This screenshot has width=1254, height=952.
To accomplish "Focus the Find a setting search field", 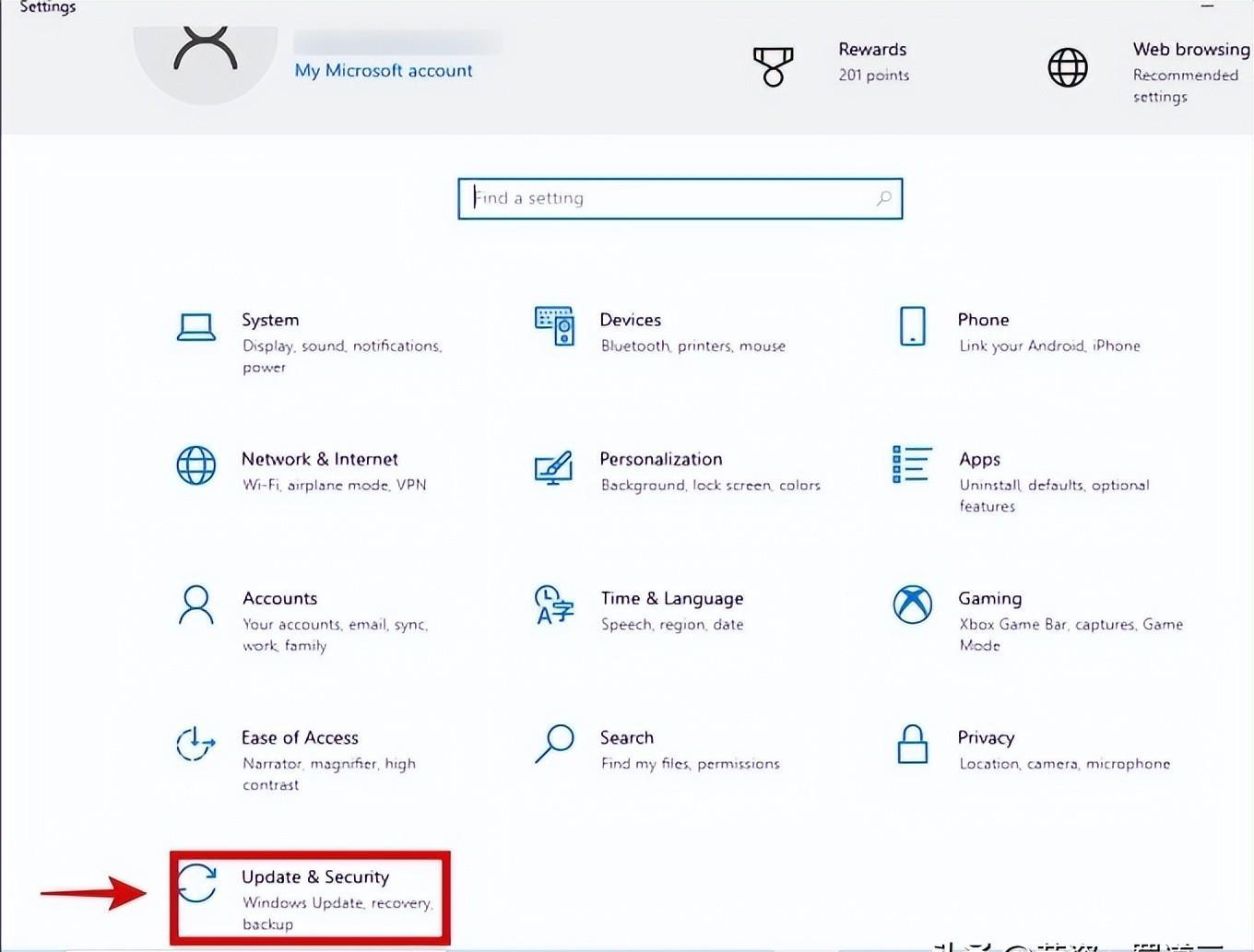I will click(x=680, y=198).
